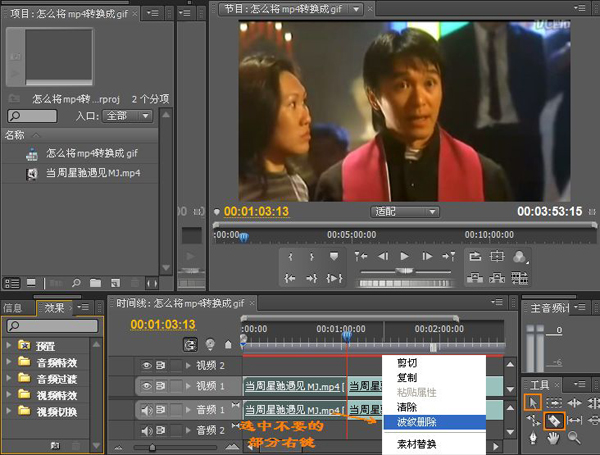Select the Razor tool
Viewport: 600px width, 455px height.
tap(554, 421)
